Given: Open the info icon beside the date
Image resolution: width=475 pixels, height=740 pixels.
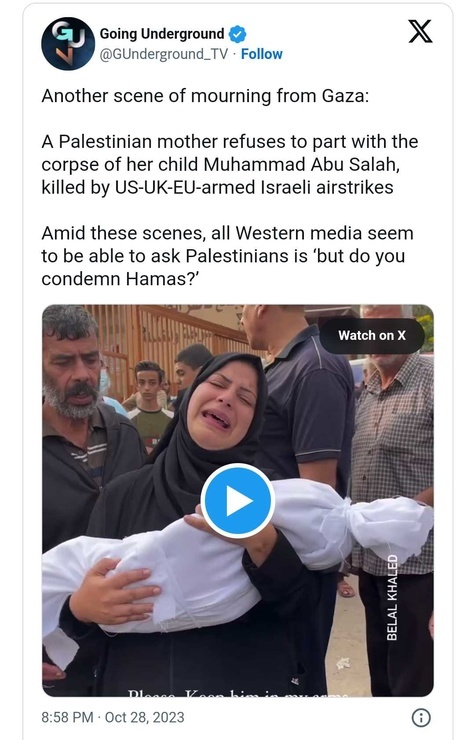Looking at the screenshot, I should [421, 718].
